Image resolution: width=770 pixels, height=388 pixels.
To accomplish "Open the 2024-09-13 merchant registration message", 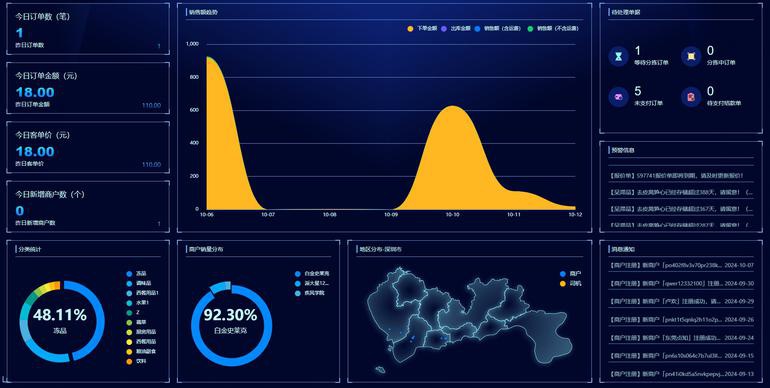I will (681, 374).
